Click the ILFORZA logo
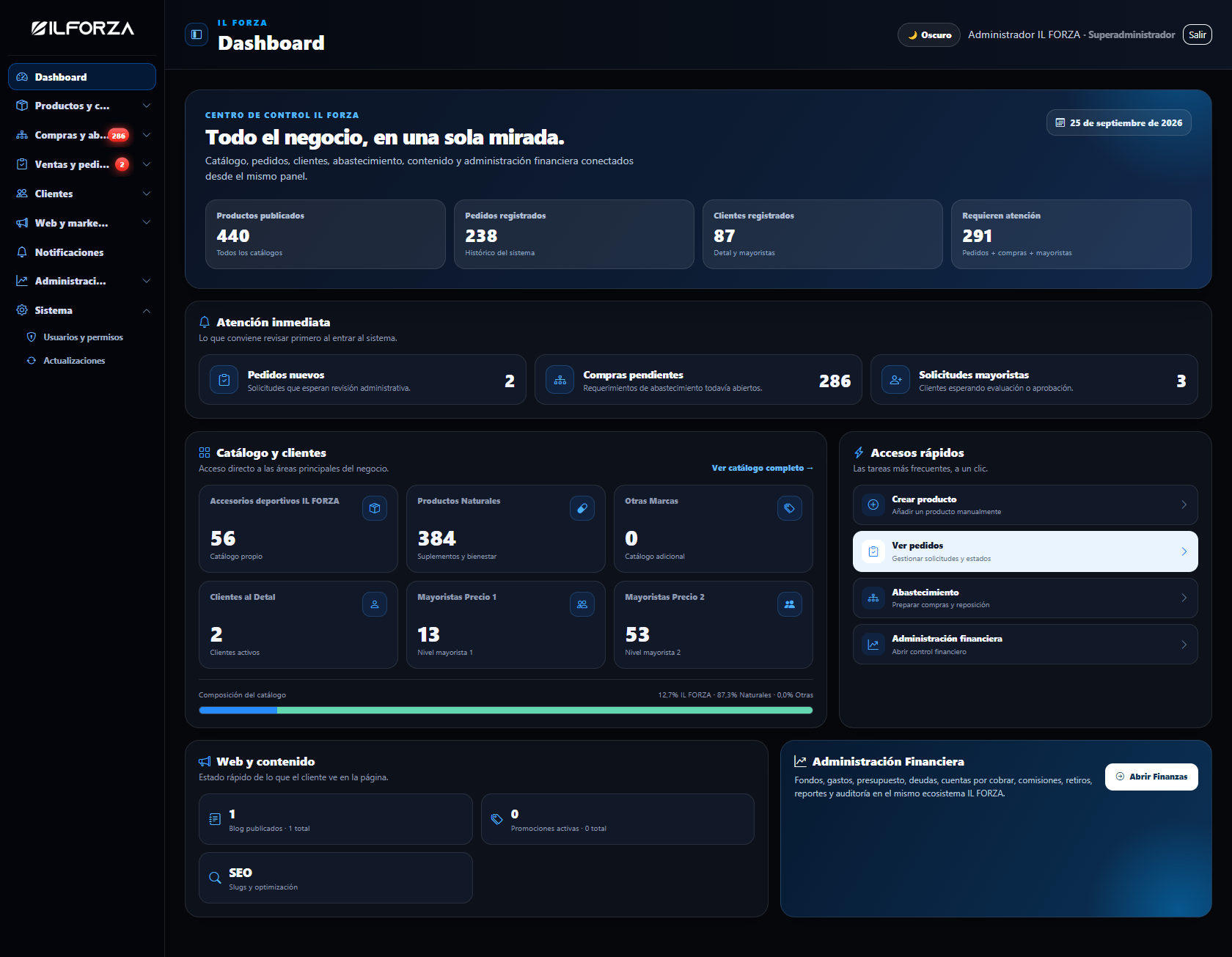 [83, 29]
